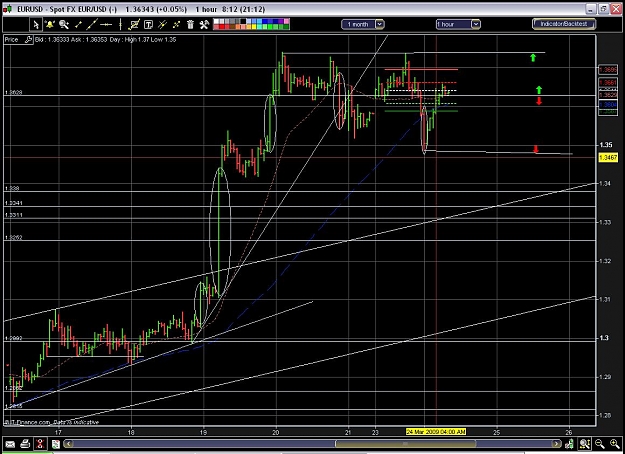Click the email envelope icon
The image size is (625, 454).
click(x=10, y=444)
